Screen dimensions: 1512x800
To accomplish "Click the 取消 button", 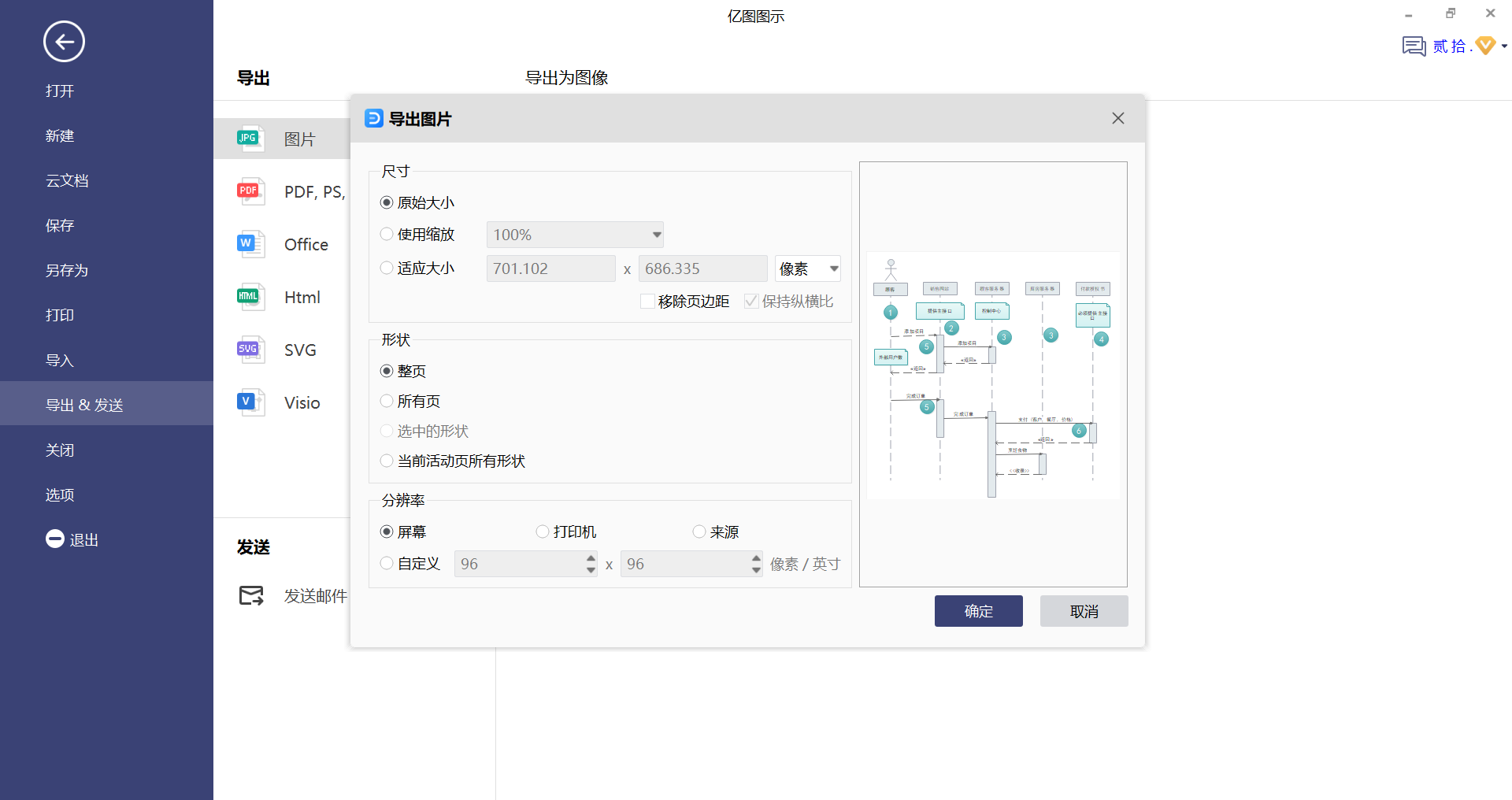I will [1084, 611].
